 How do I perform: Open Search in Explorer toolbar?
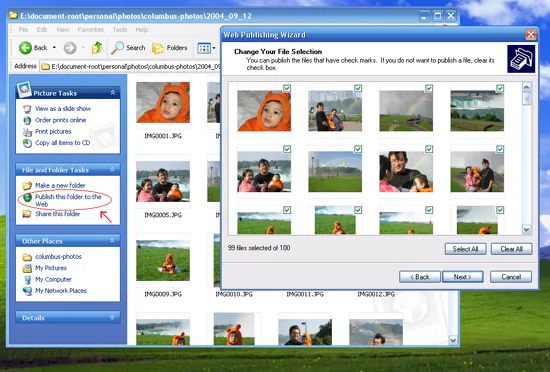coord(128,48)
